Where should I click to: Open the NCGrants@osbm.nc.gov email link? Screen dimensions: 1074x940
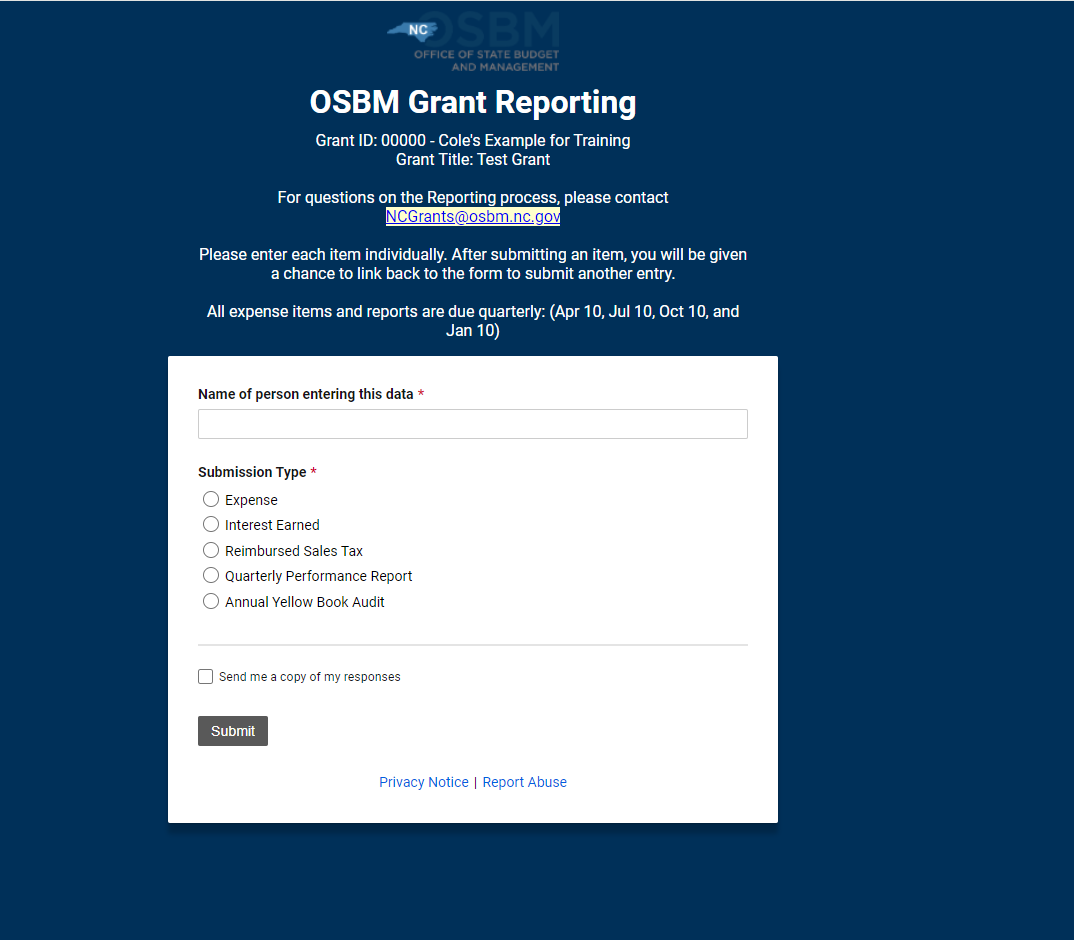coord(472,216)
